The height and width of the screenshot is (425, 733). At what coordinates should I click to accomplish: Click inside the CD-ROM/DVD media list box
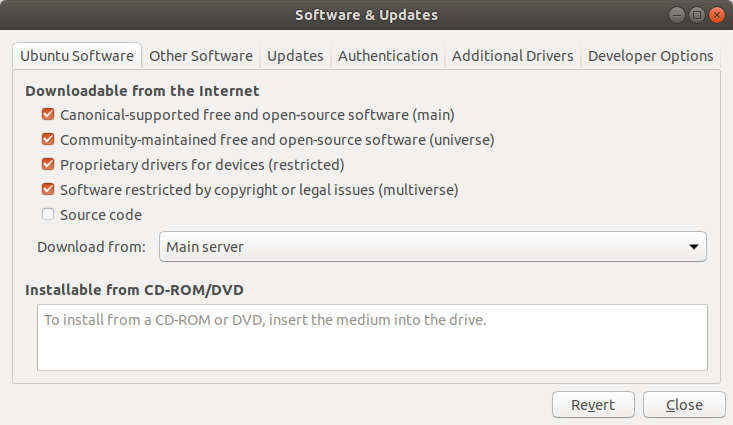point(372,338)
